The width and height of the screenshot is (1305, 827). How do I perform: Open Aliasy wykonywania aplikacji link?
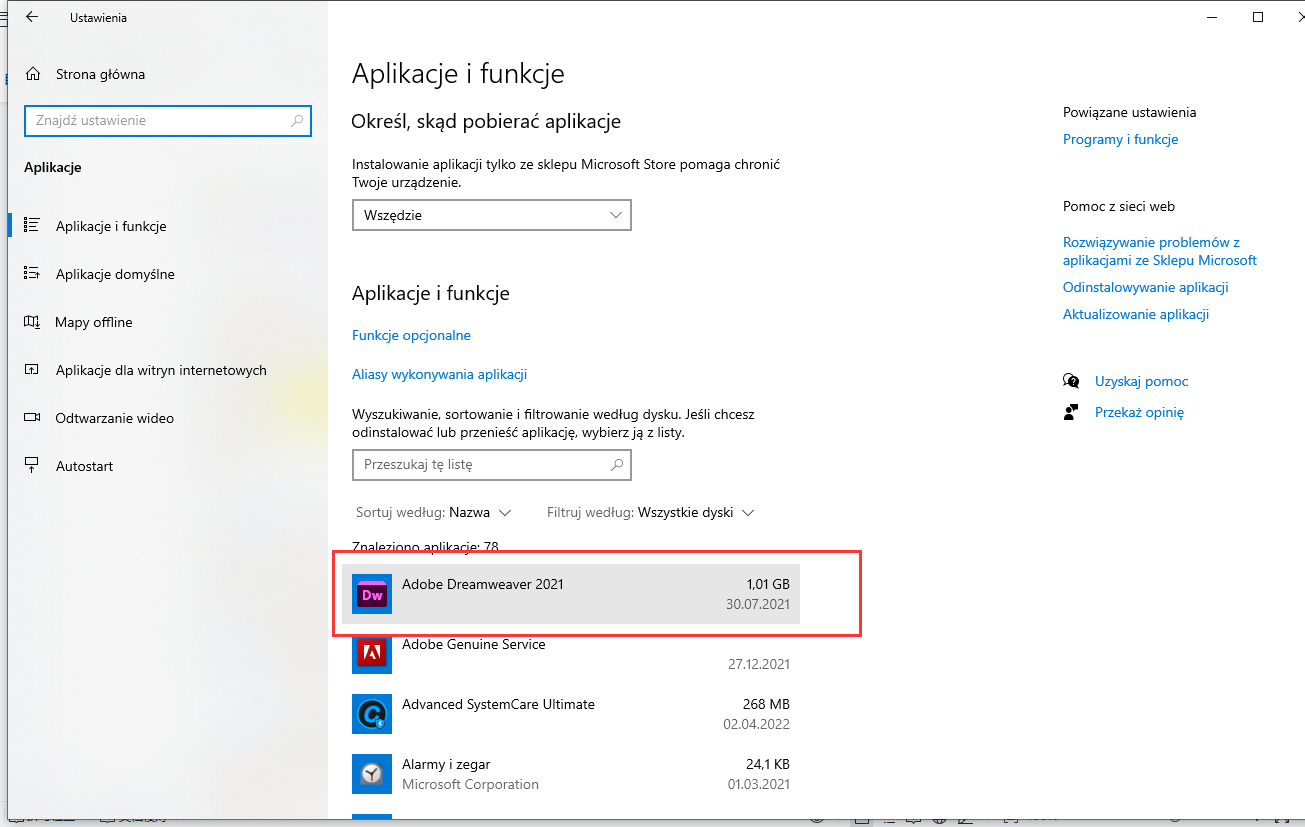tap(439, 374)
